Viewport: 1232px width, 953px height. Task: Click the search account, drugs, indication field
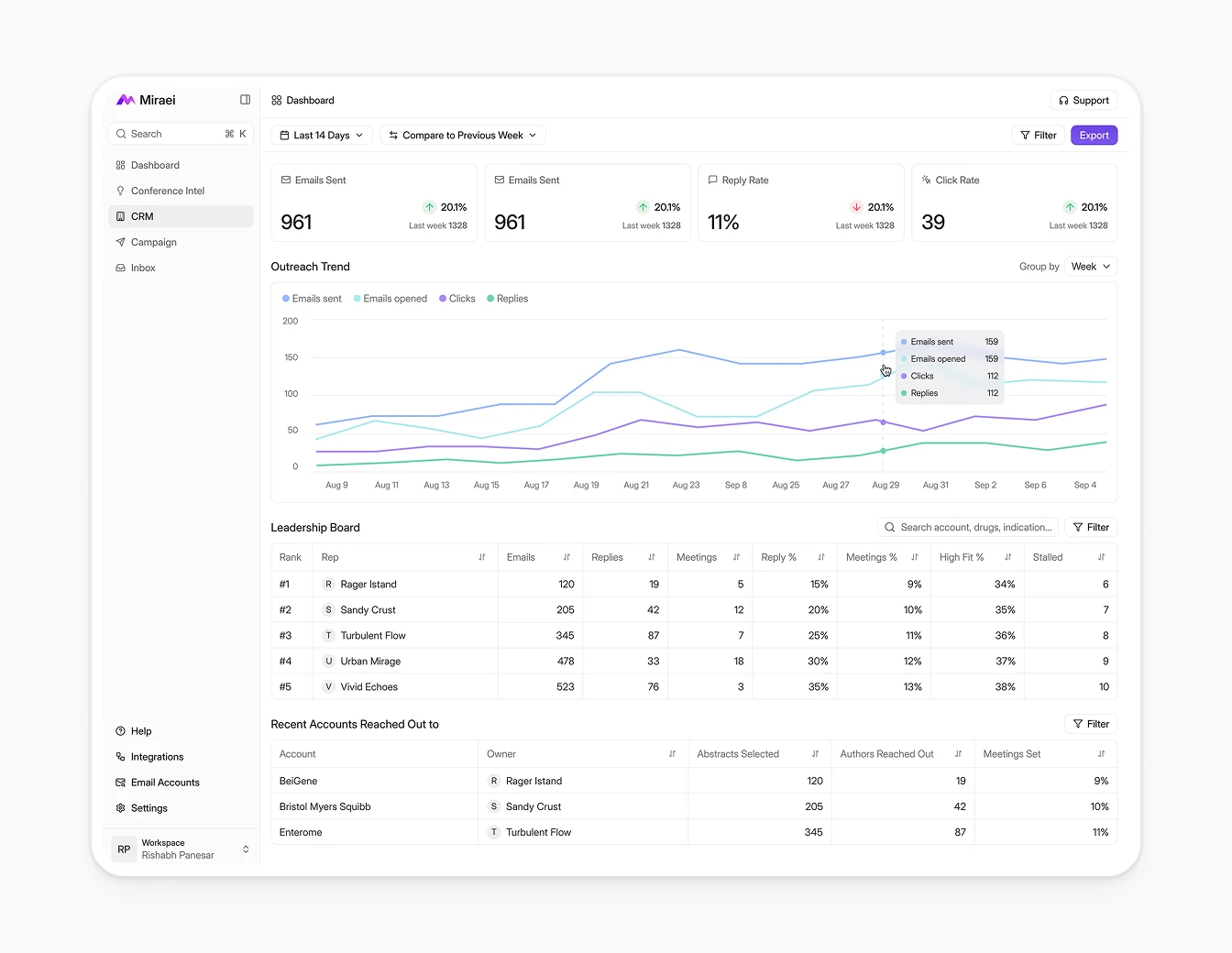point(968,527)
